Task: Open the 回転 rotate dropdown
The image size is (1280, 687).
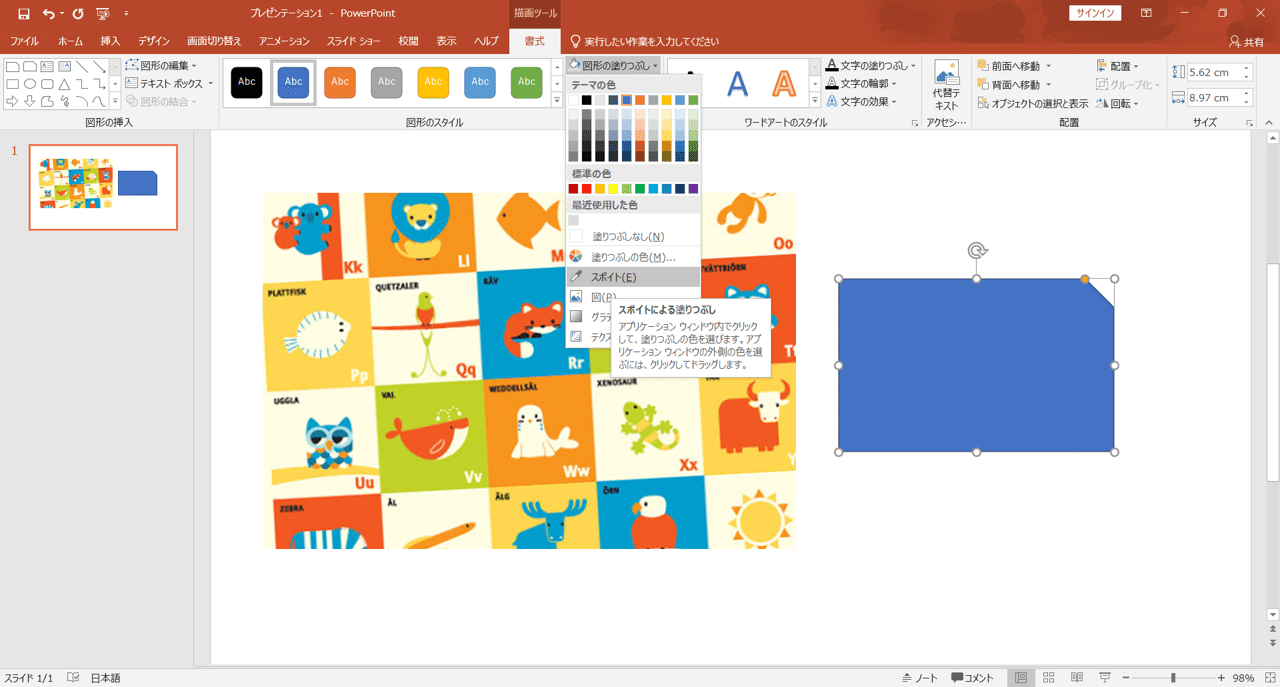Action: [1118, 103]
